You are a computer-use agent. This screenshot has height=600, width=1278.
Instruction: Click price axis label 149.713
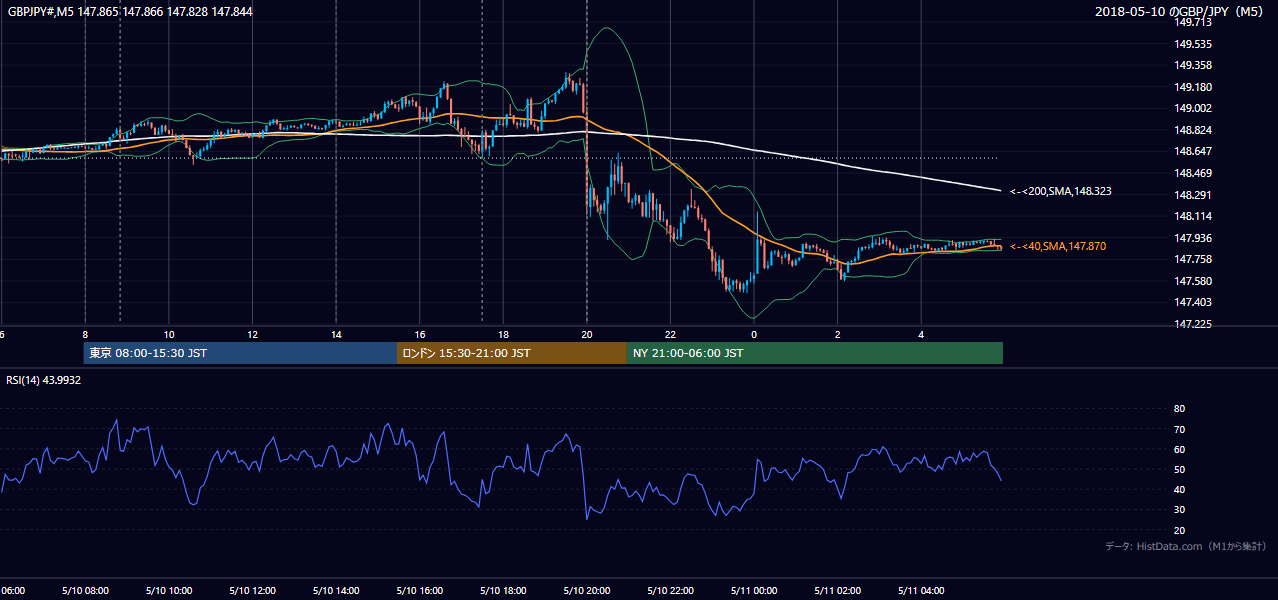click(1192, 22)
